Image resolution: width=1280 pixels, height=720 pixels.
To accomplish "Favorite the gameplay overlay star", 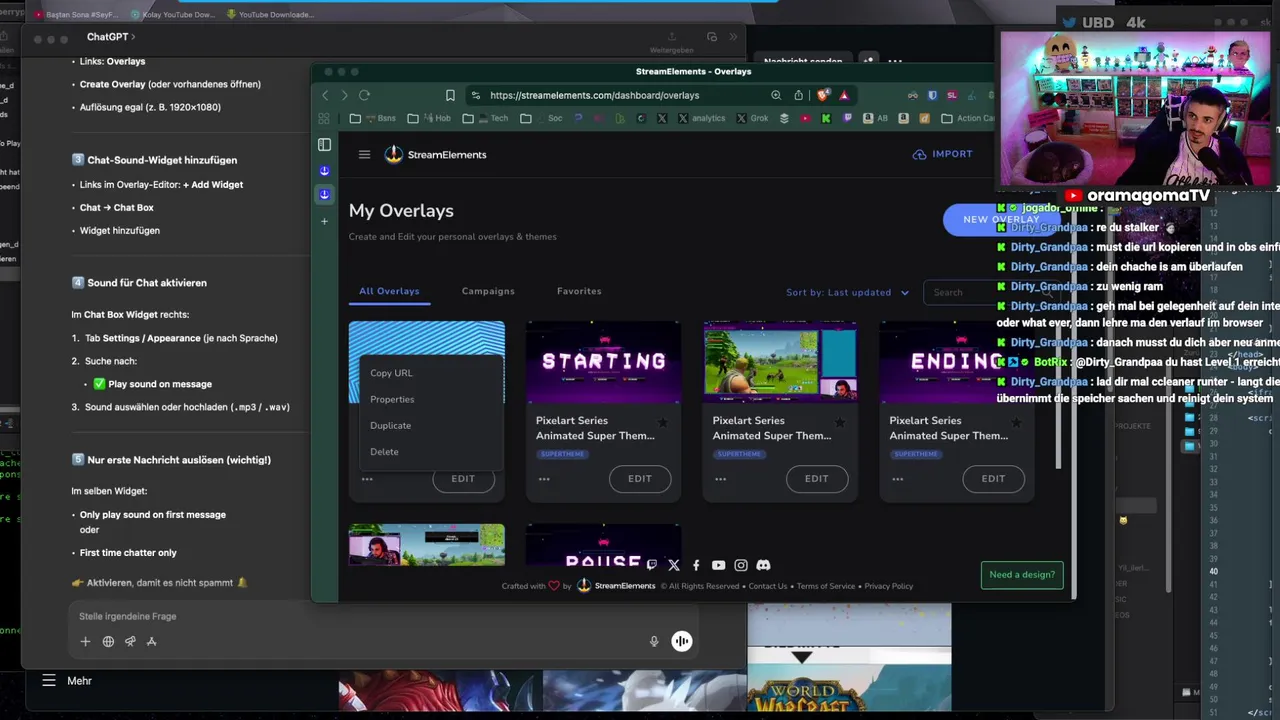I will coord(840,422).
